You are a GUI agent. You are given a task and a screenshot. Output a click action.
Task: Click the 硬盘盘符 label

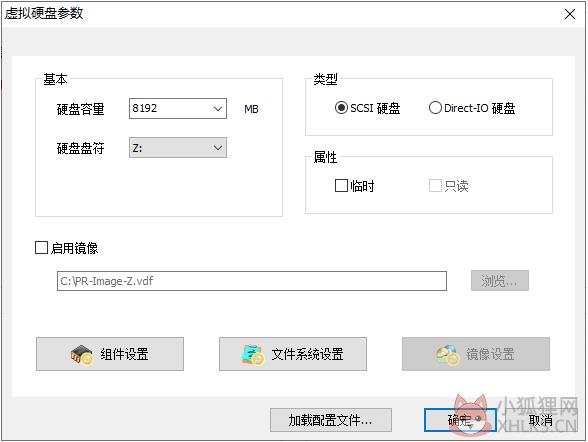click(x=80, y=148)
